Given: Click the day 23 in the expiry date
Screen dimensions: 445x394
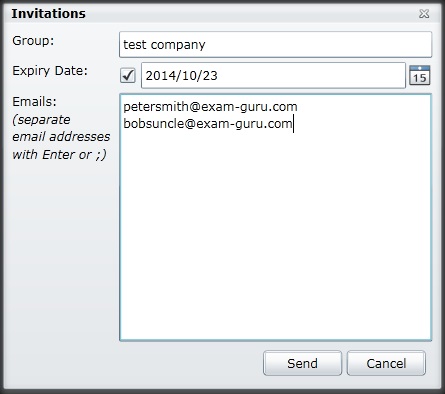Looking at the screenshot, I should click(x=210, y=76).
